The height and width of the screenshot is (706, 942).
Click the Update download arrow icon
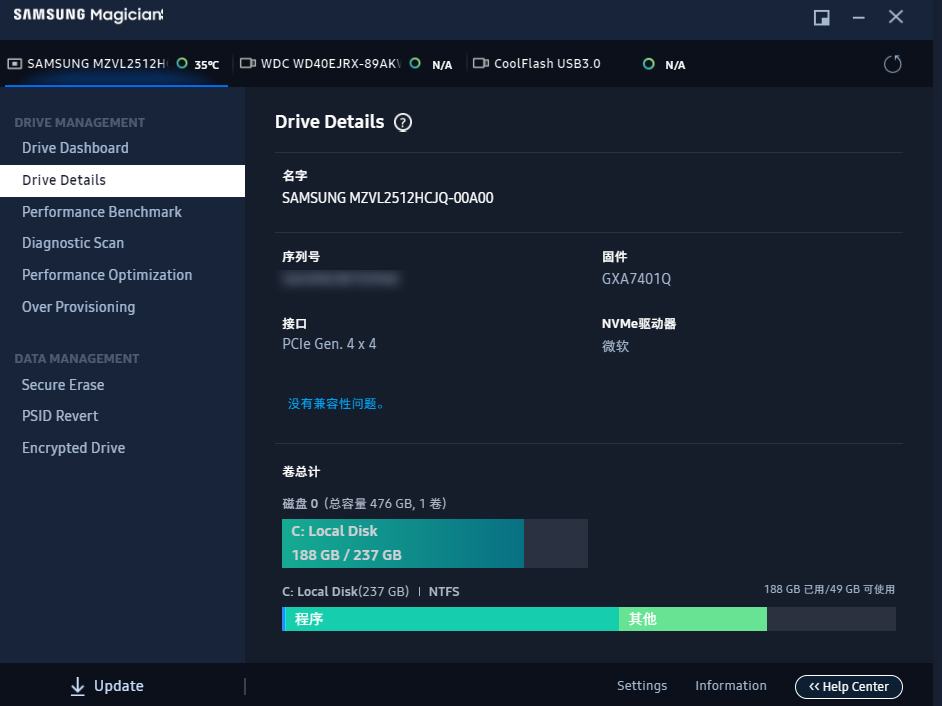[x=77, y=686]
